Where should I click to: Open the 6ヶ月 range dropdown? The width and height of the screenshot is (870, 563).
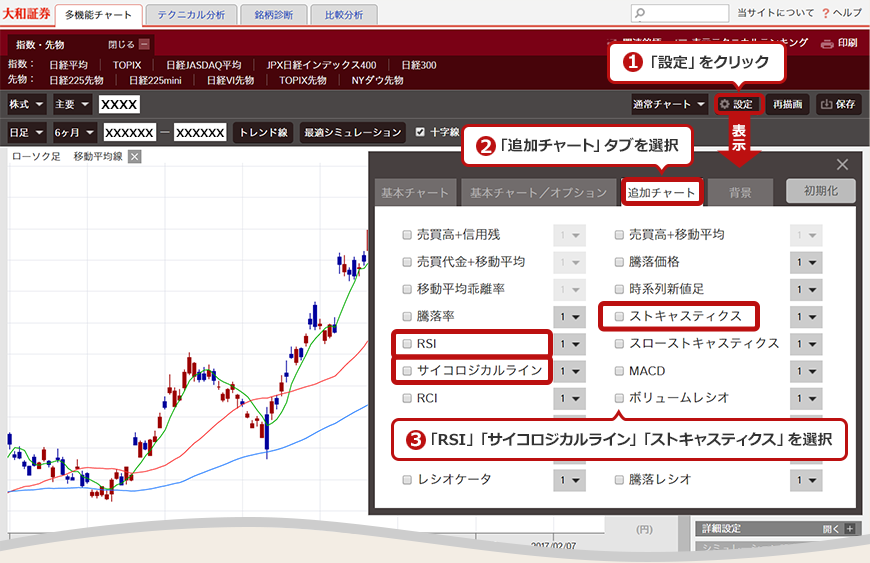point(75,133)
